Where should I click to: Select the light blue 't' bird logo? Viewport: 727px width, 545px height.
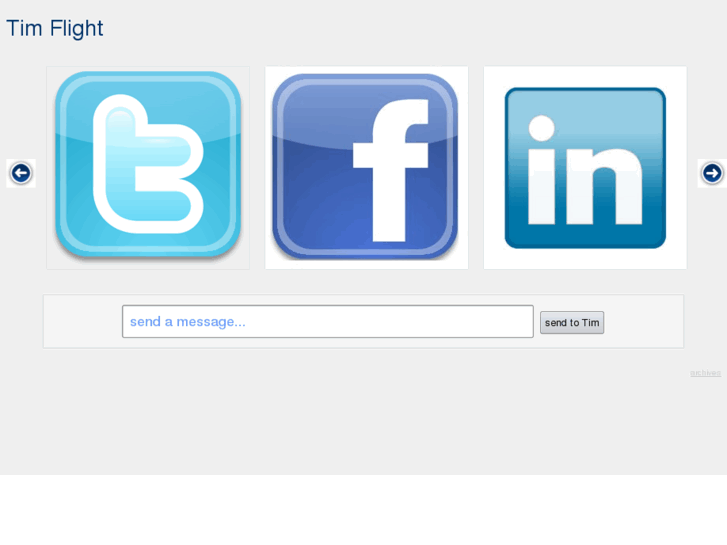[x=148, y=165]
